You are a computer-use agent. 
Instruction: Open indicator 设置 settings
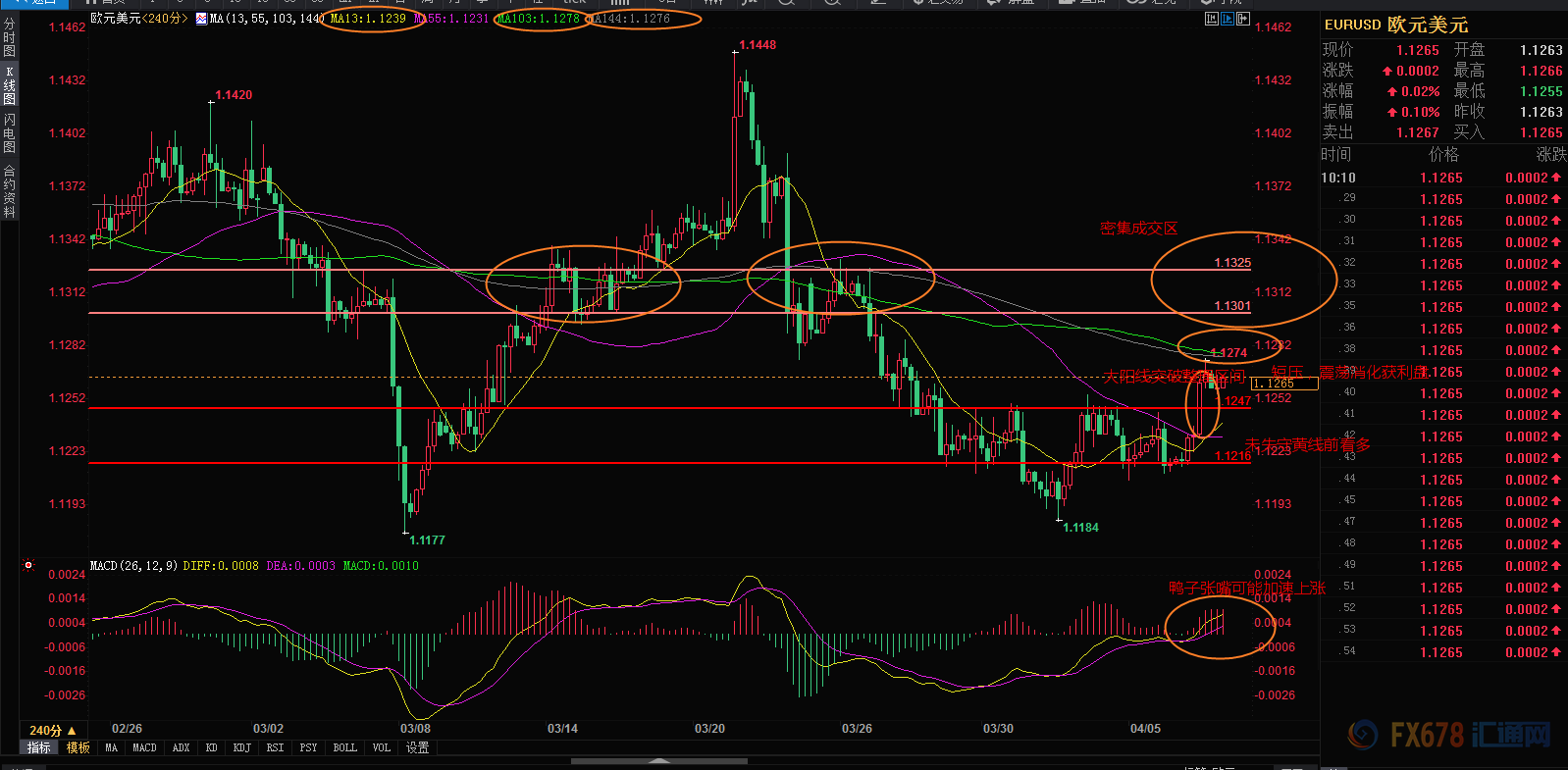coord(418,747)
